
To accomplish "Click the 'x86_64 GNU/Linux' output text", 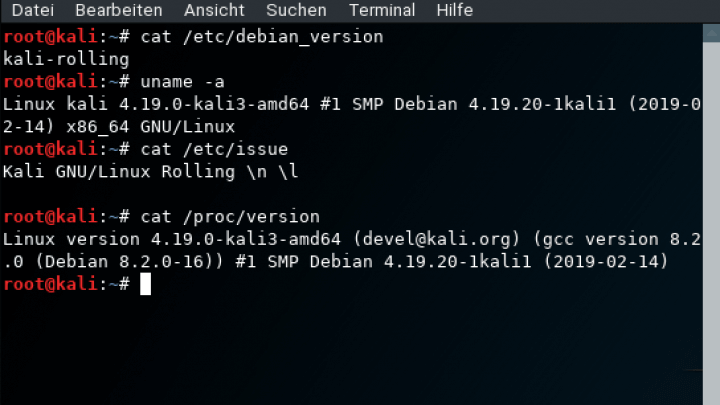I will tap(151, 127).
